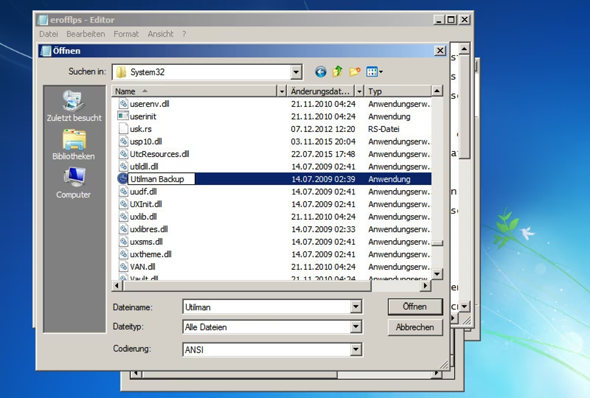Click the Editor window vertical scrollbar thumb
590x398 pixels.
click(464, 107)
